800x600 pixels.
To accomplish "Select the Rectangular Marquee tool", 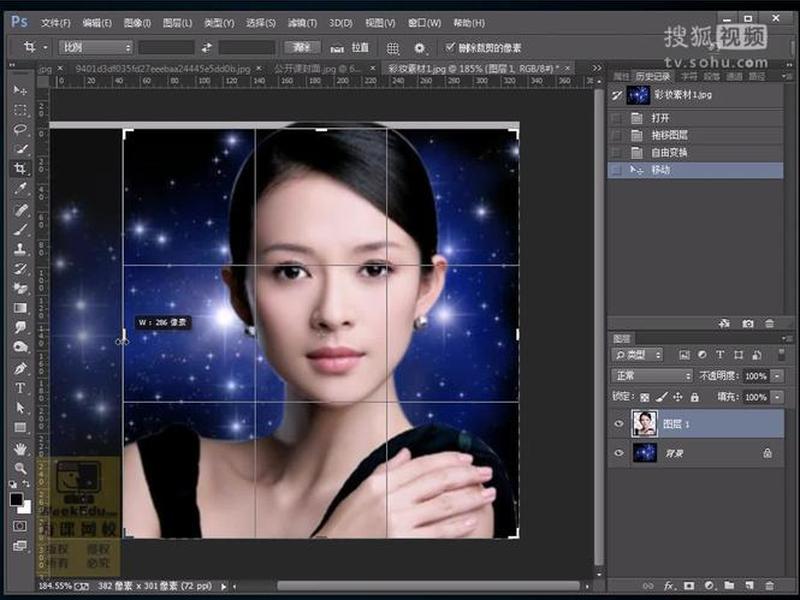I will pos(20,110).
